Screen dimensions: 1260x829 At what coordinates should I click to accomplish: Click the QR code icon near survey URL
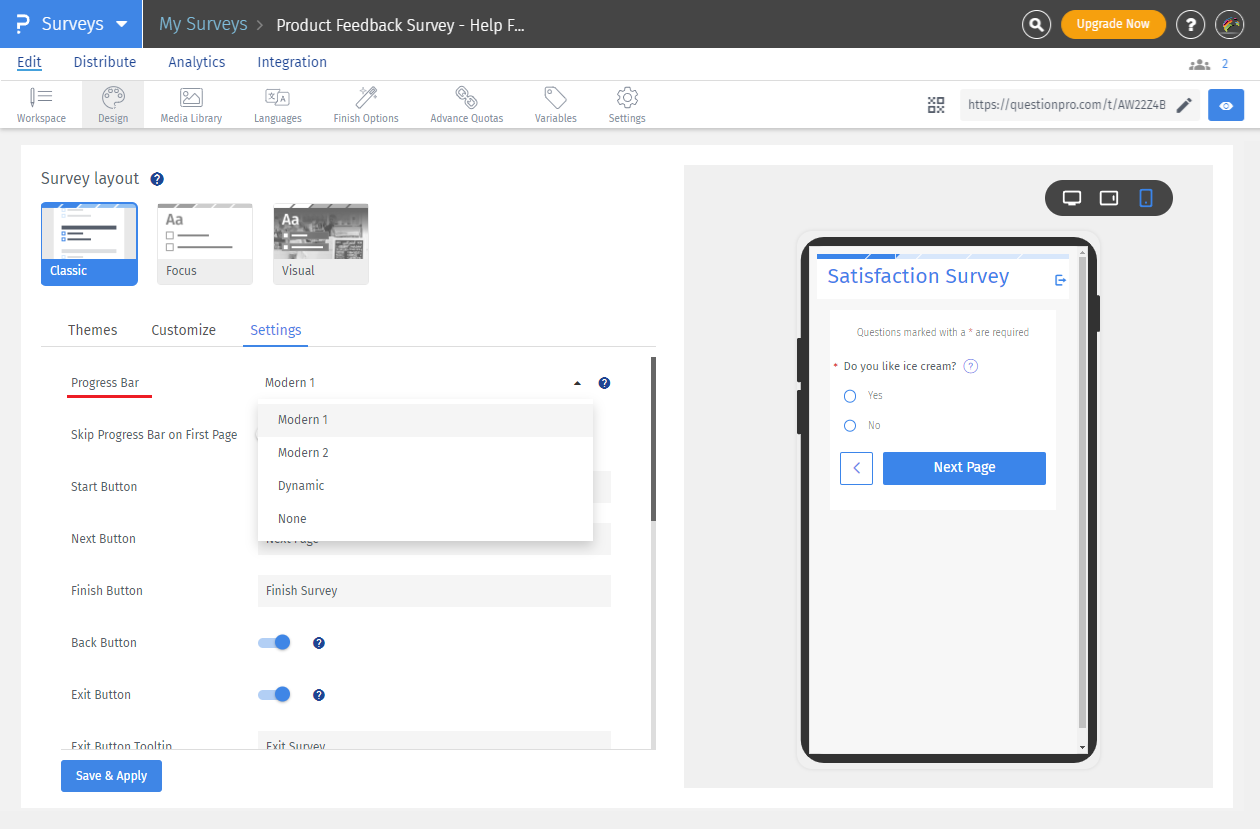(x=936, y=104)
